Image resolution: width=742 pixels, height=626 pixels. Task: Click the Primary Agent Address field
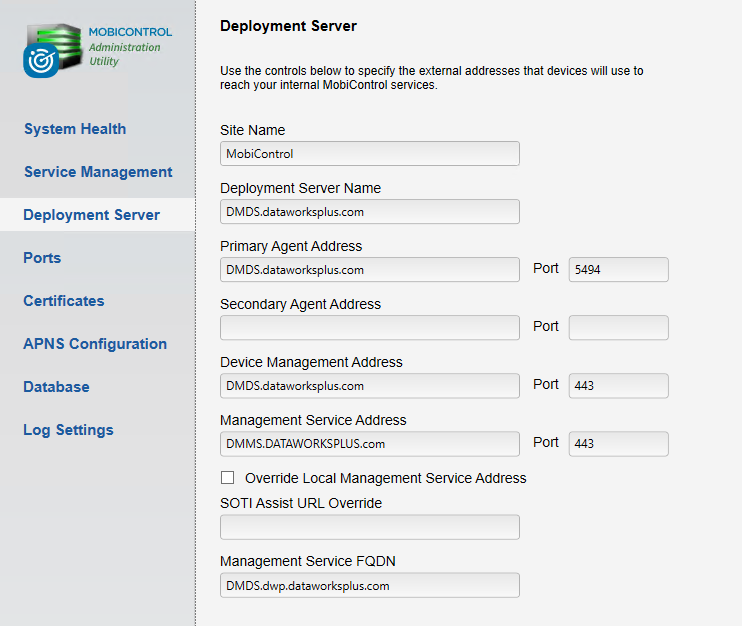(x=369, y=269)
